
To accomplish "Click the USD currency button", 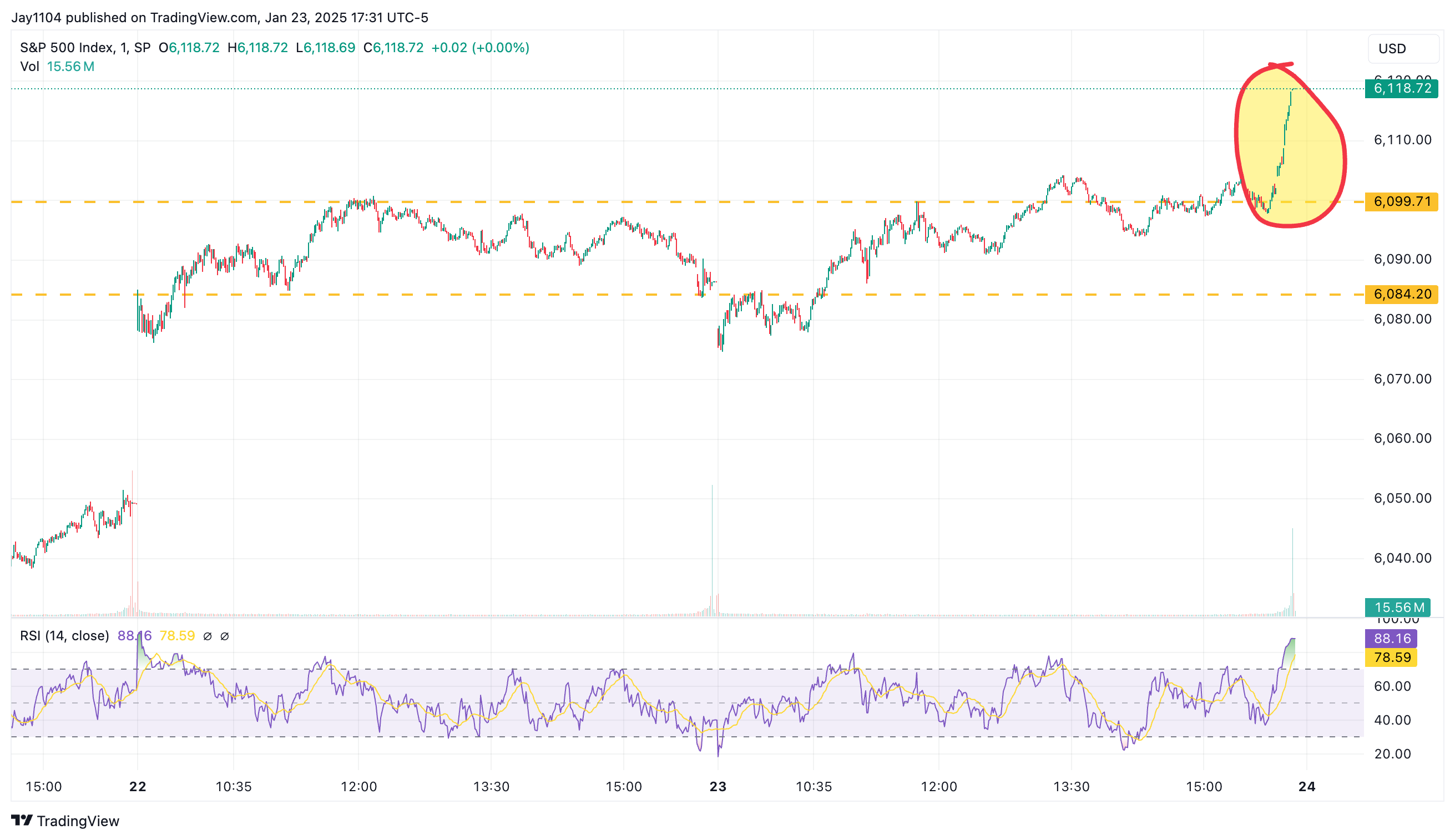I will click(x=1402, y=48).
